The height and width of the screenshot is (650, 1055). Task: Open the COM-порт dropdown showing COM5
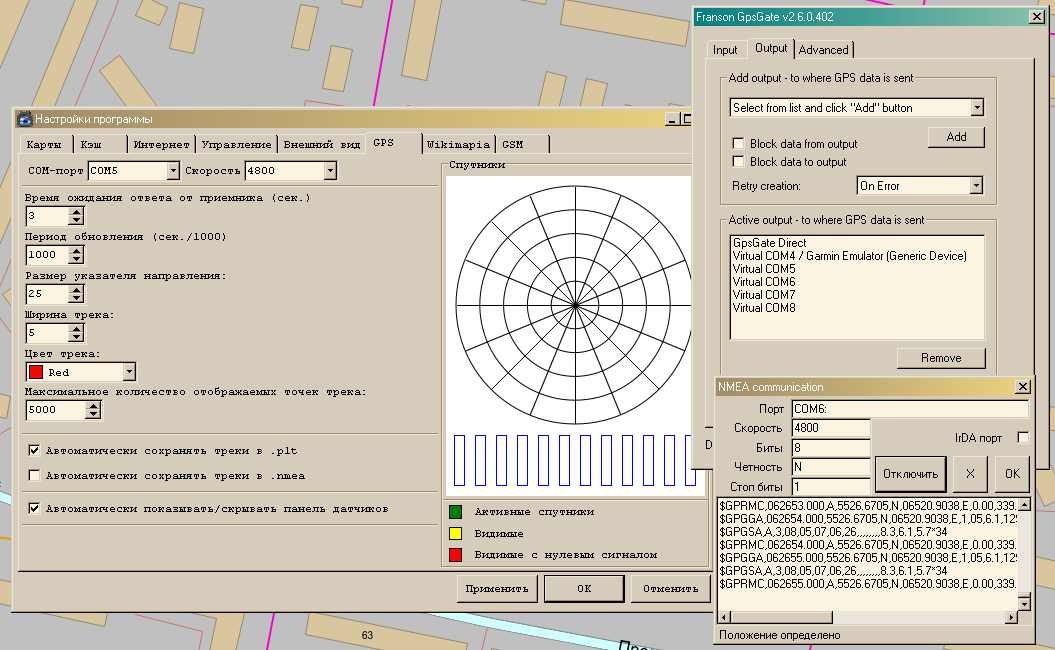(x=173, y=171)
